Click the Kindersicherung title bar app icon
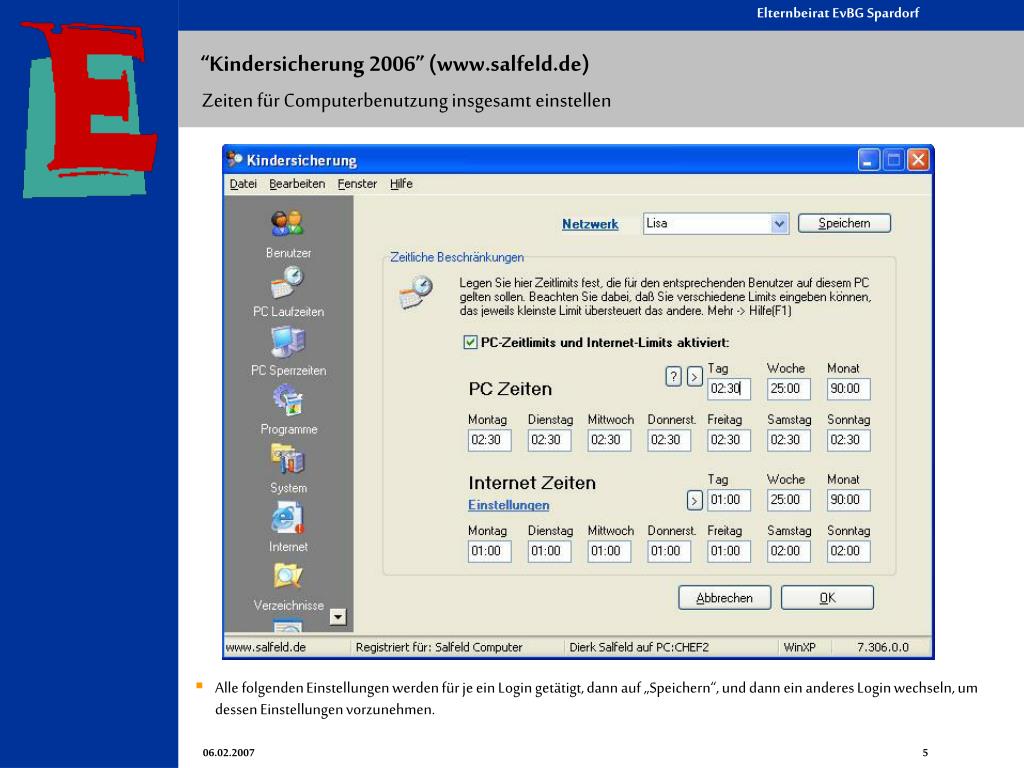 pyautogui.click(x=235, y=159)
